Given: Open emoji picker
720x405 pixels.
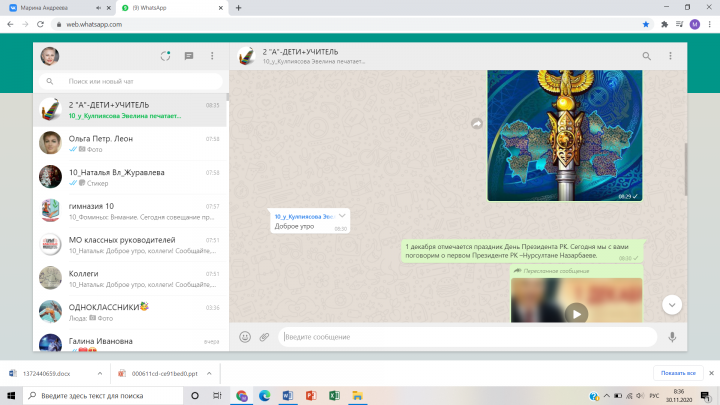Looking at the screenshot, I should click(245, 337).
